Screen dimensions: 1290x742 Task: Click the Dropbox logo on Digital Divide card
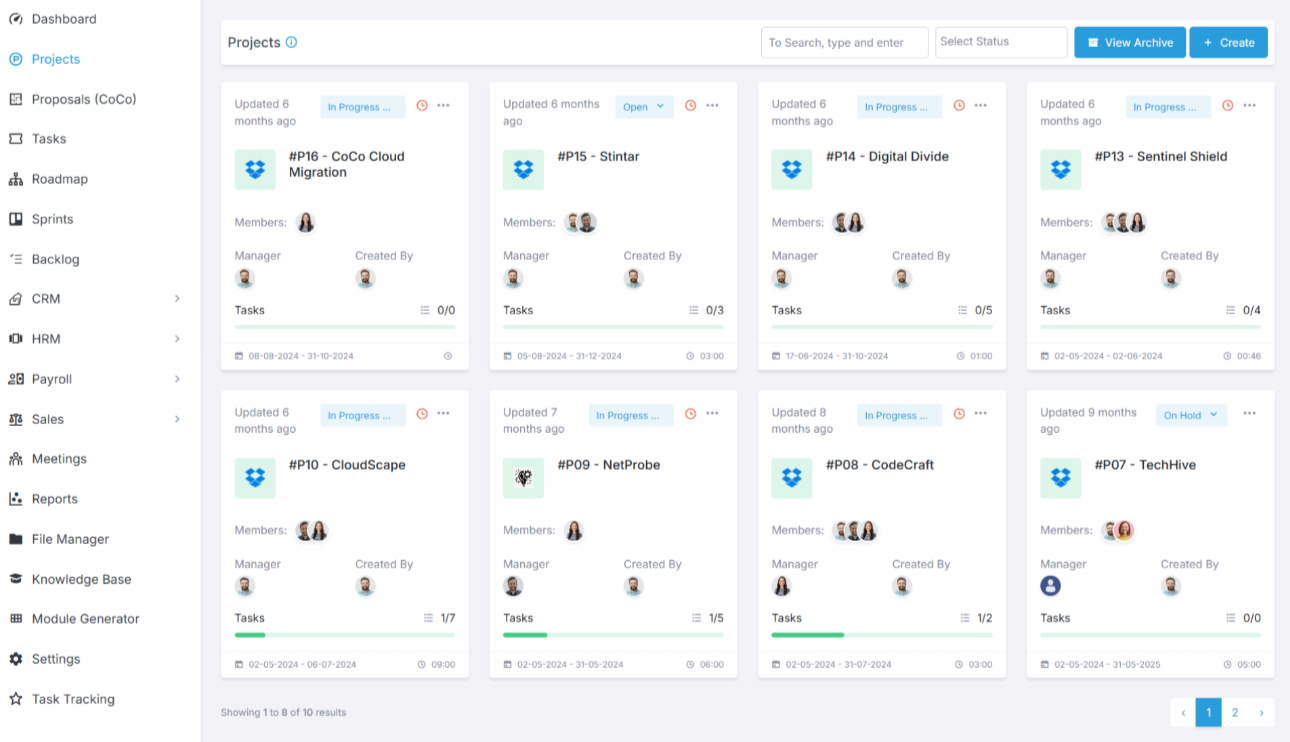click(x=792, y=170)
